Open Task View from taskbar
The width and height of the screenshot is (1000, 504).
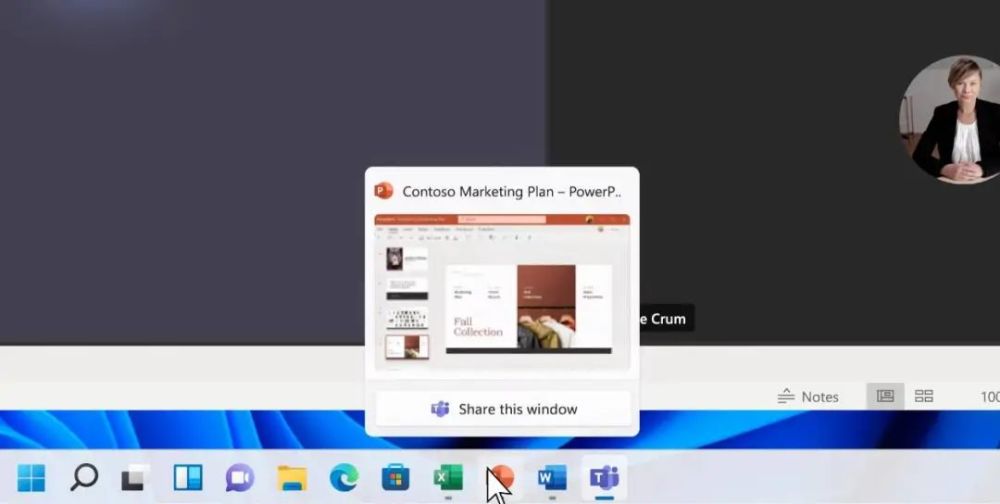pos(136,477)
